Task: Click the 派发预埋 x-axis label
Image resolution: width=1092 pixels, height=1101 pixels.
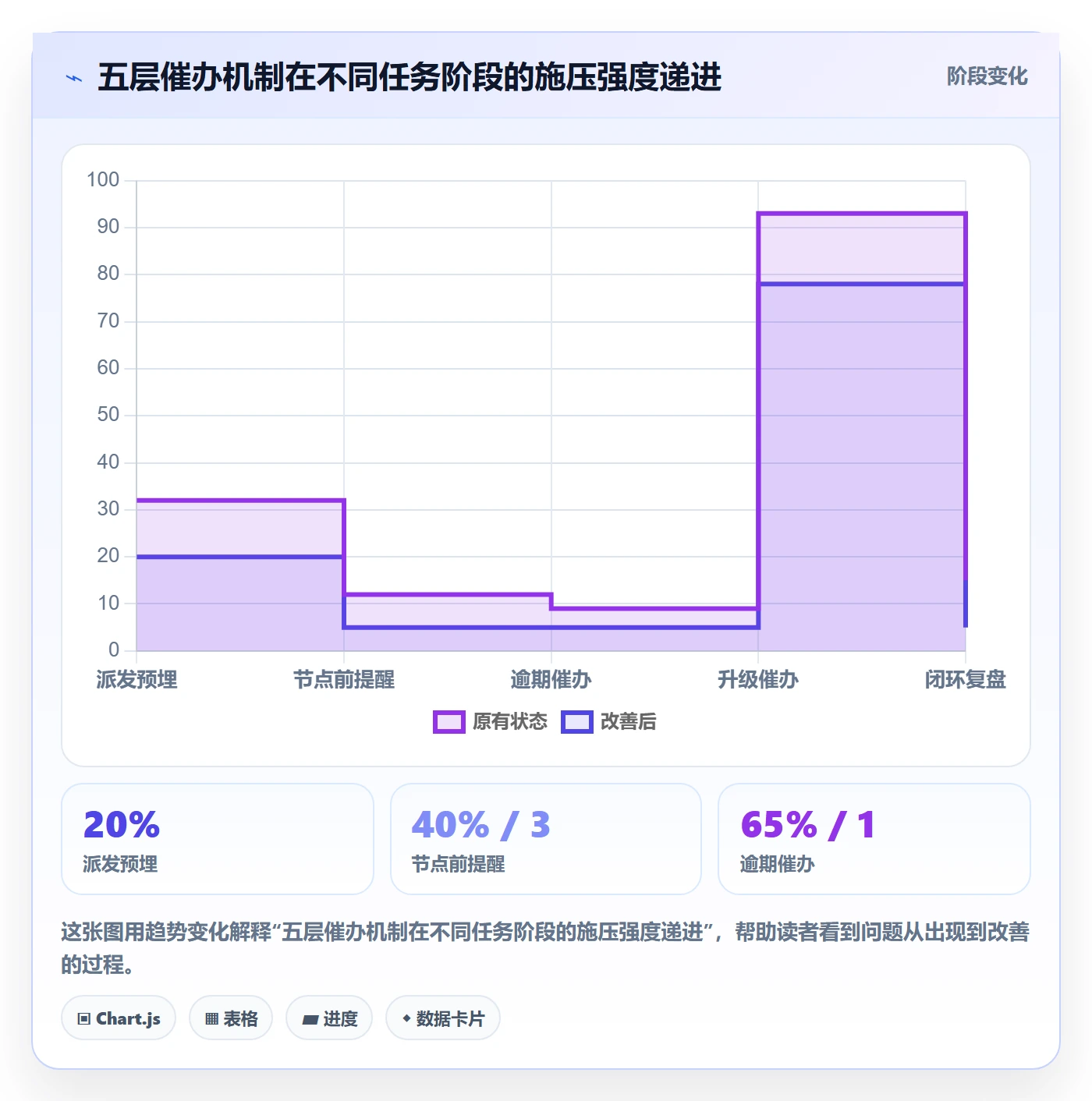Action: point(136,680)
